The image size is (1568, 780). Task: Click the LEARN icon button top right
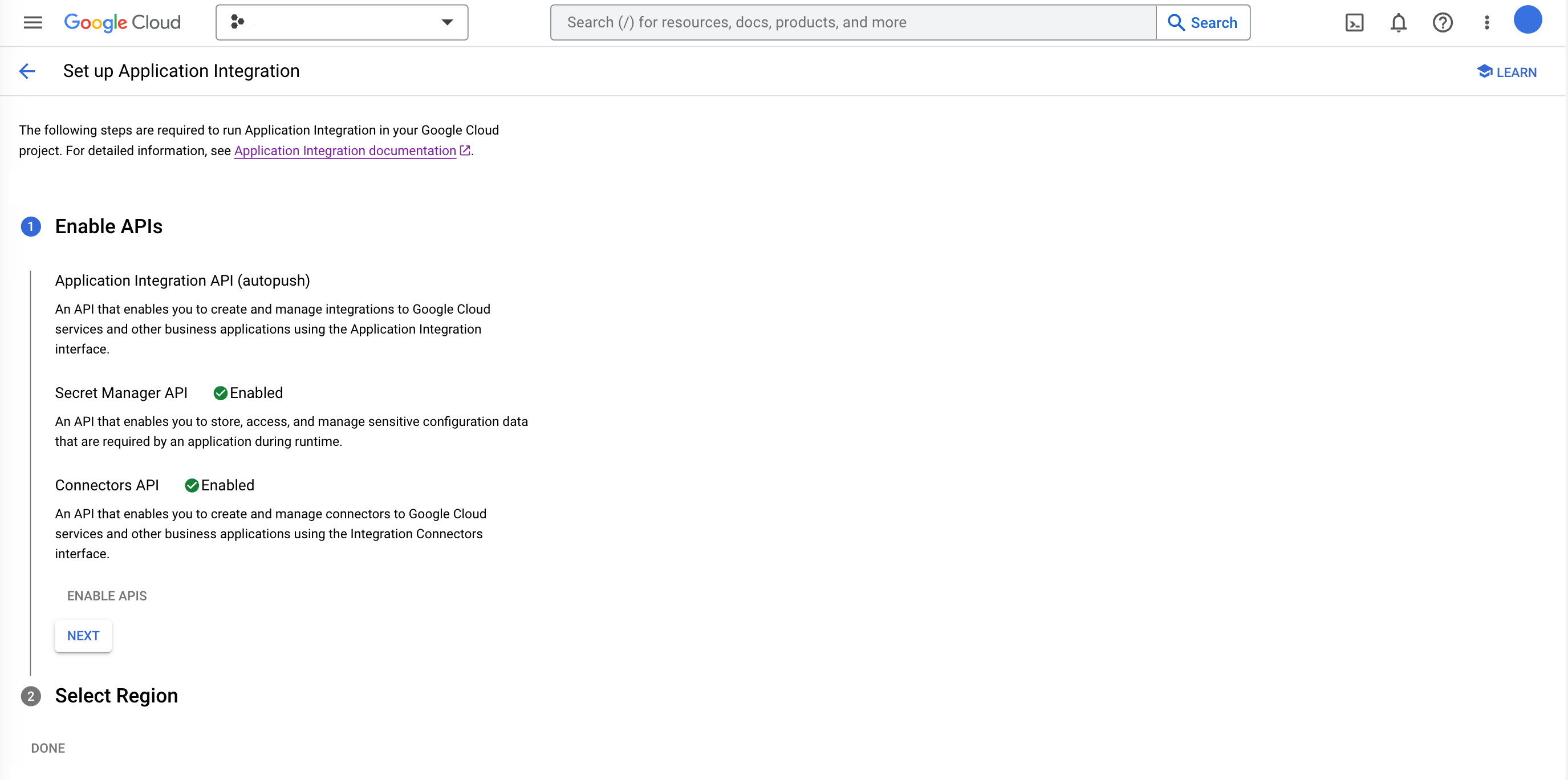pos(1506,71)
